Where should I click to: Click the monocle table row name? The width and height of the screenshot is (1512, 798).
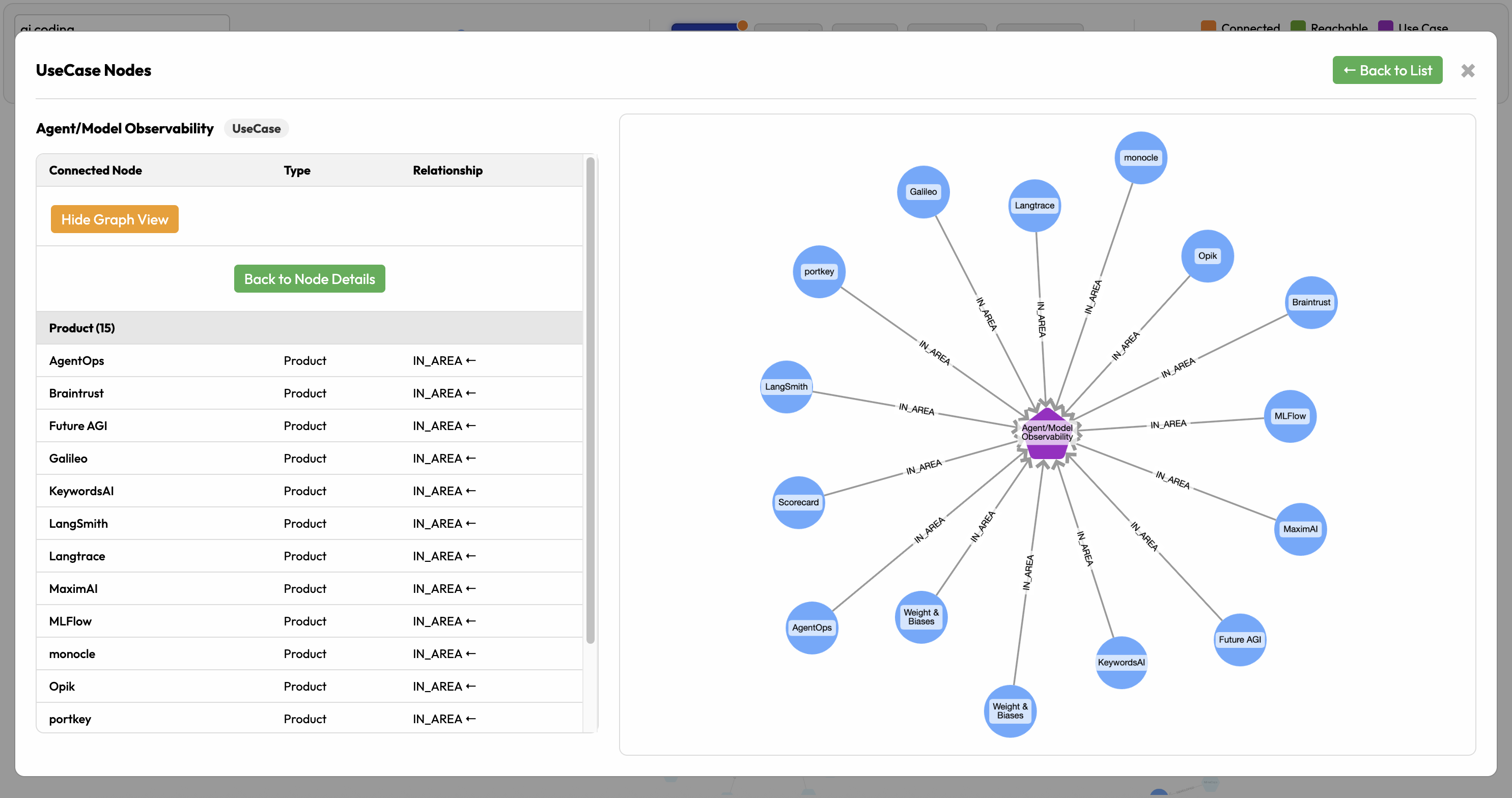coord(72,653)
